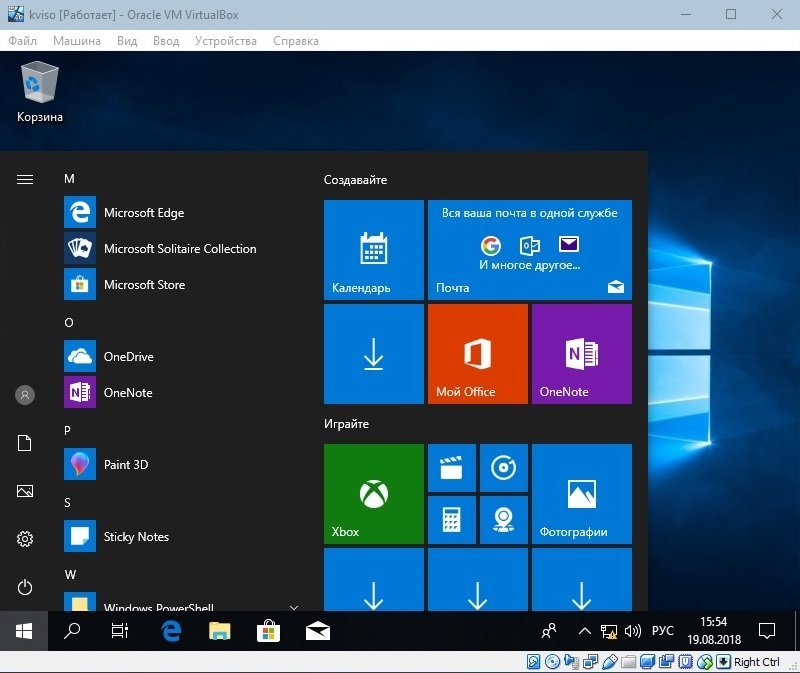
Task: Open the Groove Music disc tile
Action: (x=504, y=467)
